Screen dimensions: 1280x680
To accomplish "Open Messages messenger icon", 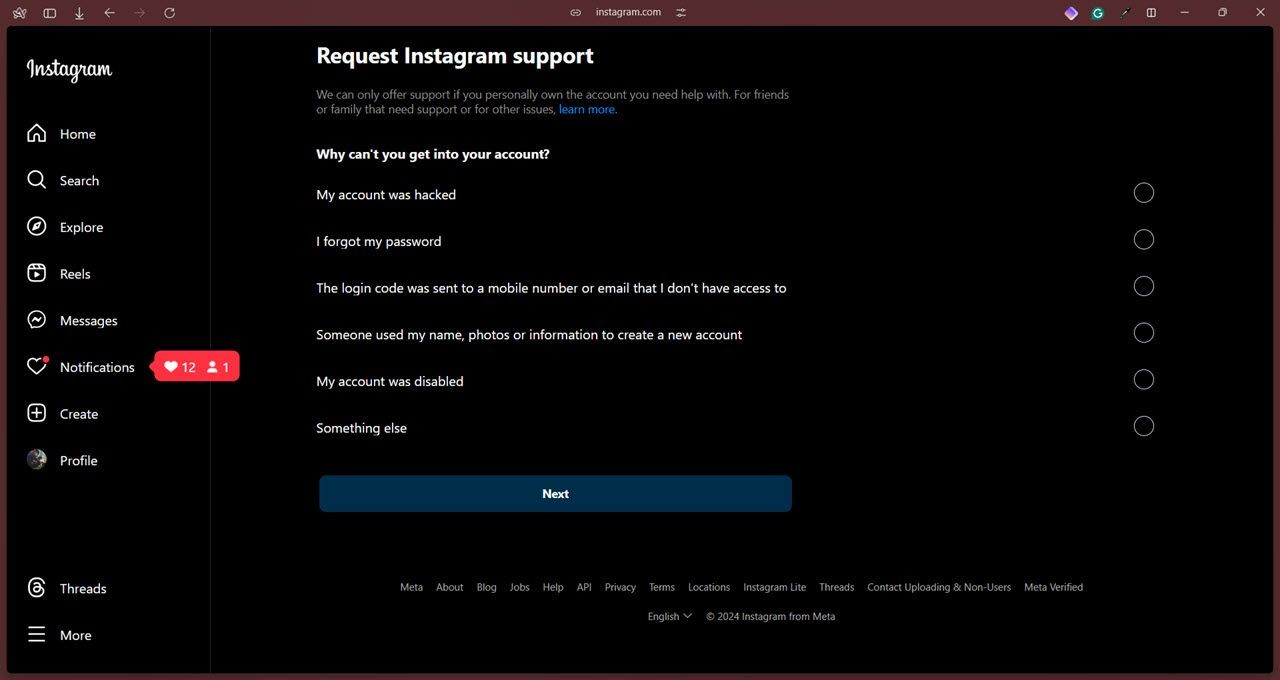I will point(37,320).
